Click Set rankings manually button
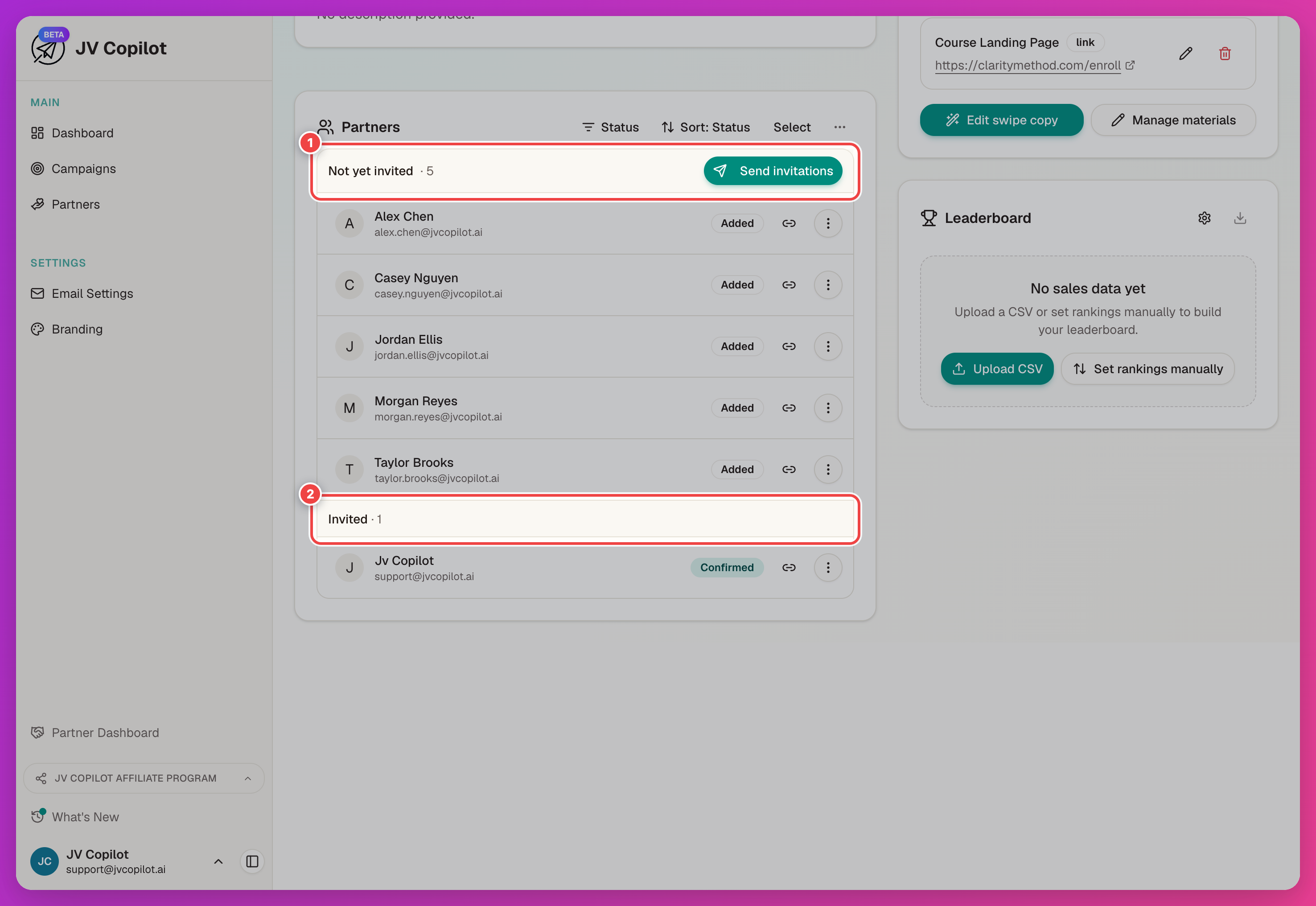 (x=1147, y=368)
